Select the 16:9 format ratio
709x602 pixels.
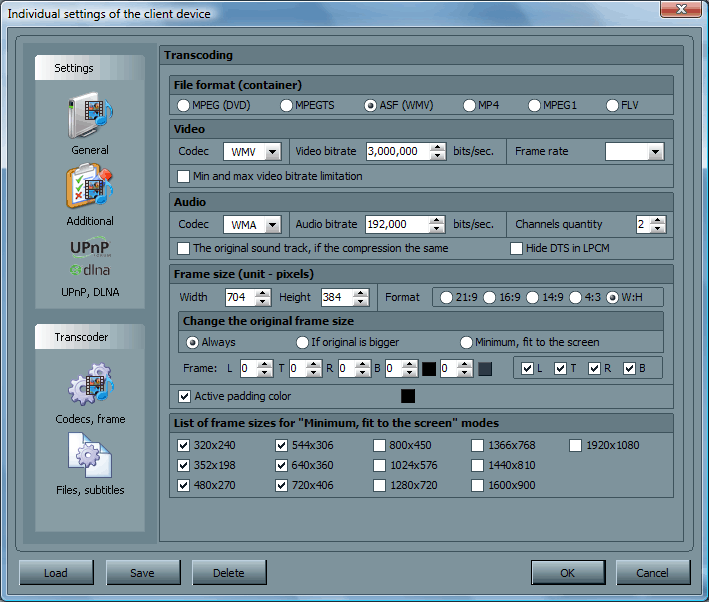(489, 298)
